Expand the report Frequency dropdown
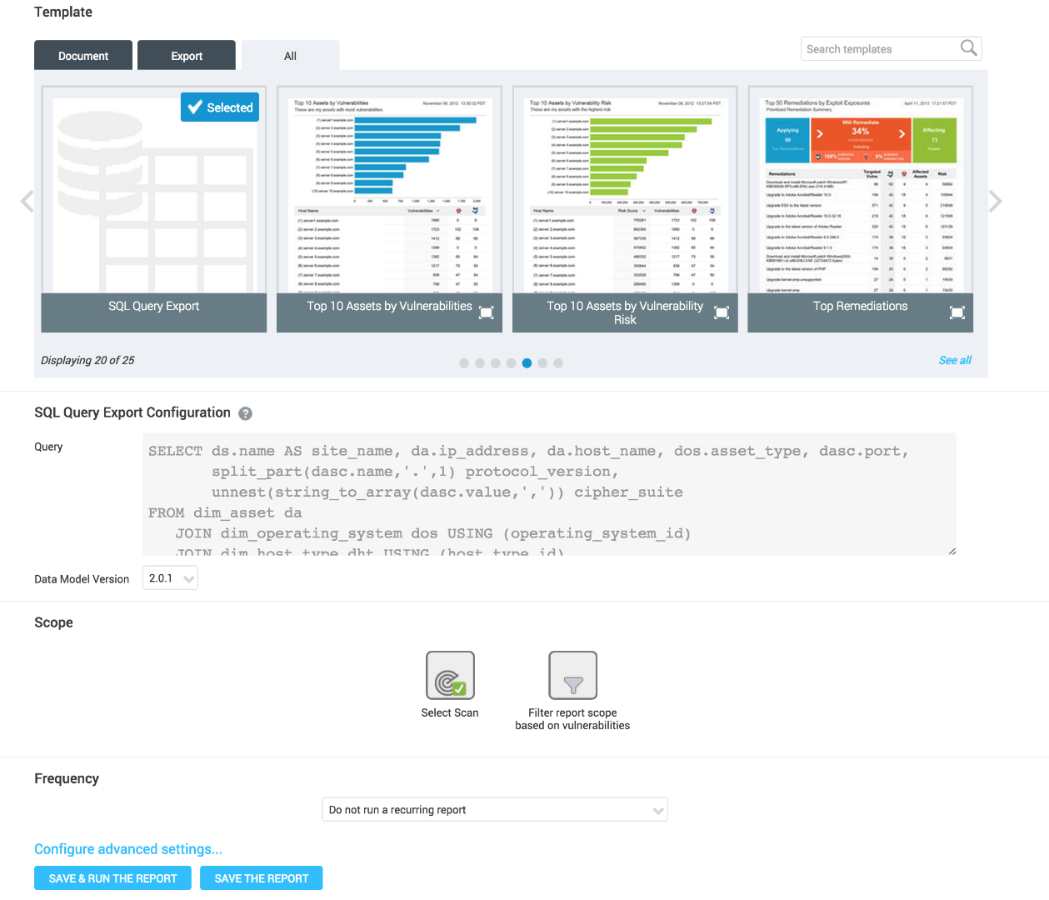The width and height of the screenshot is (1049, 900). pos(495,809)
